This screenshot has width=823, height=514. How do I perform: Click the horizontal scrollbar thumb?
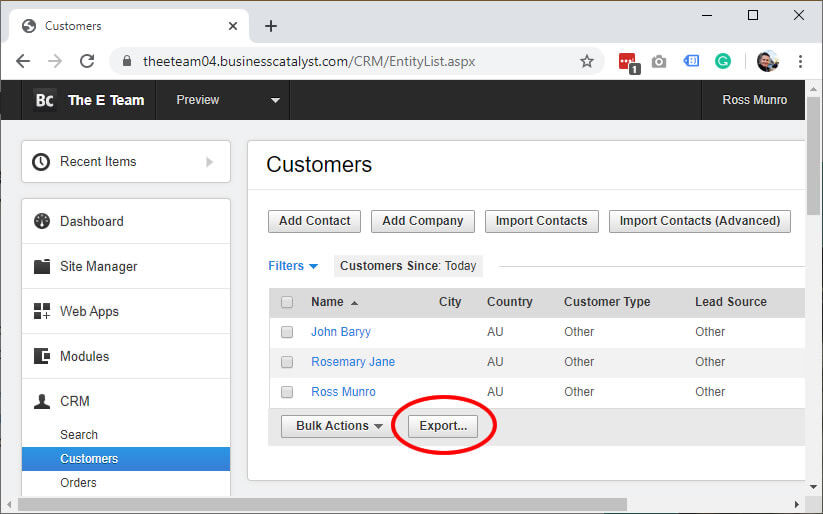pyautogui.click(x=322, y=505)
